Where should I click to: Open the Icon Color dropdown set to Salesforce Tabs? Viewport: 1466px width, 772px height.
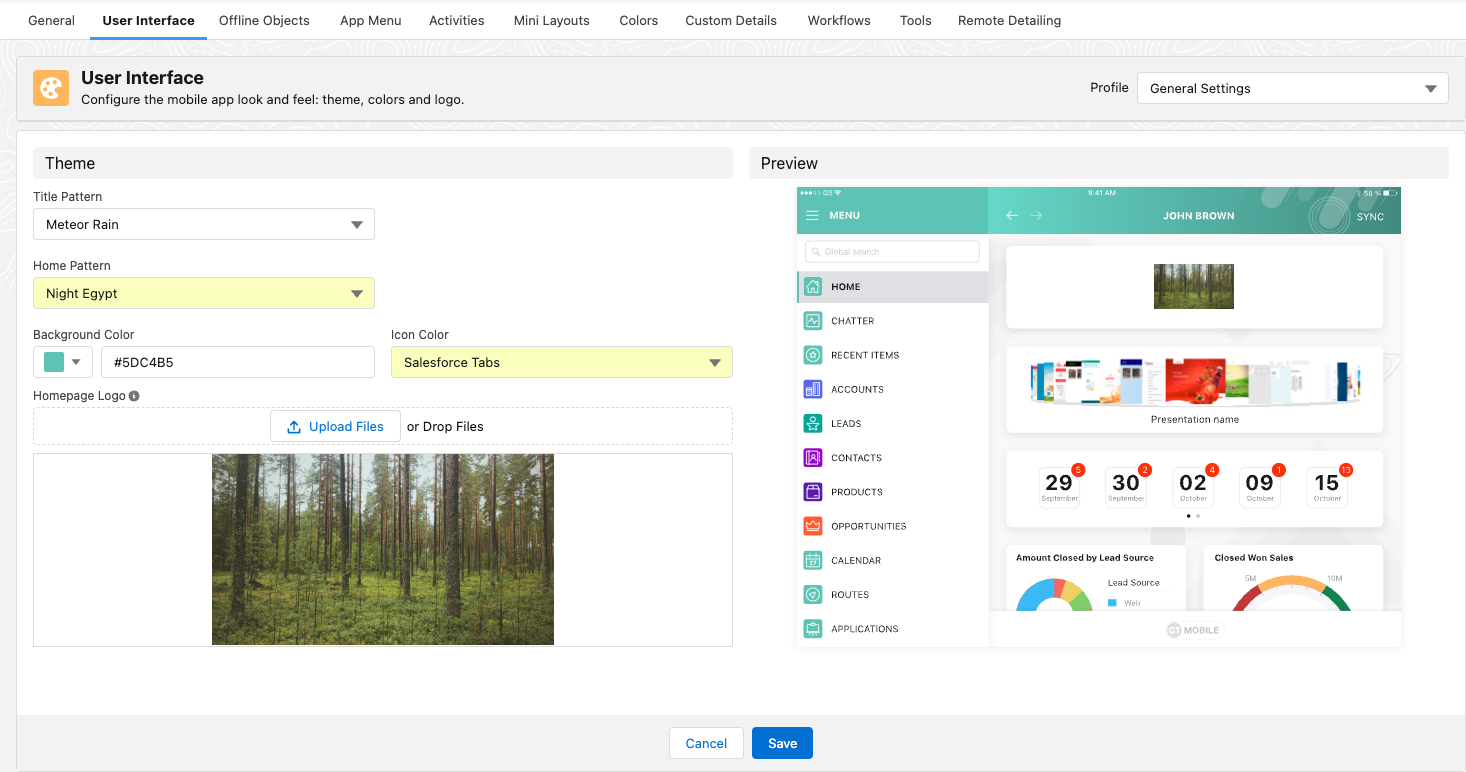point(561,362)
